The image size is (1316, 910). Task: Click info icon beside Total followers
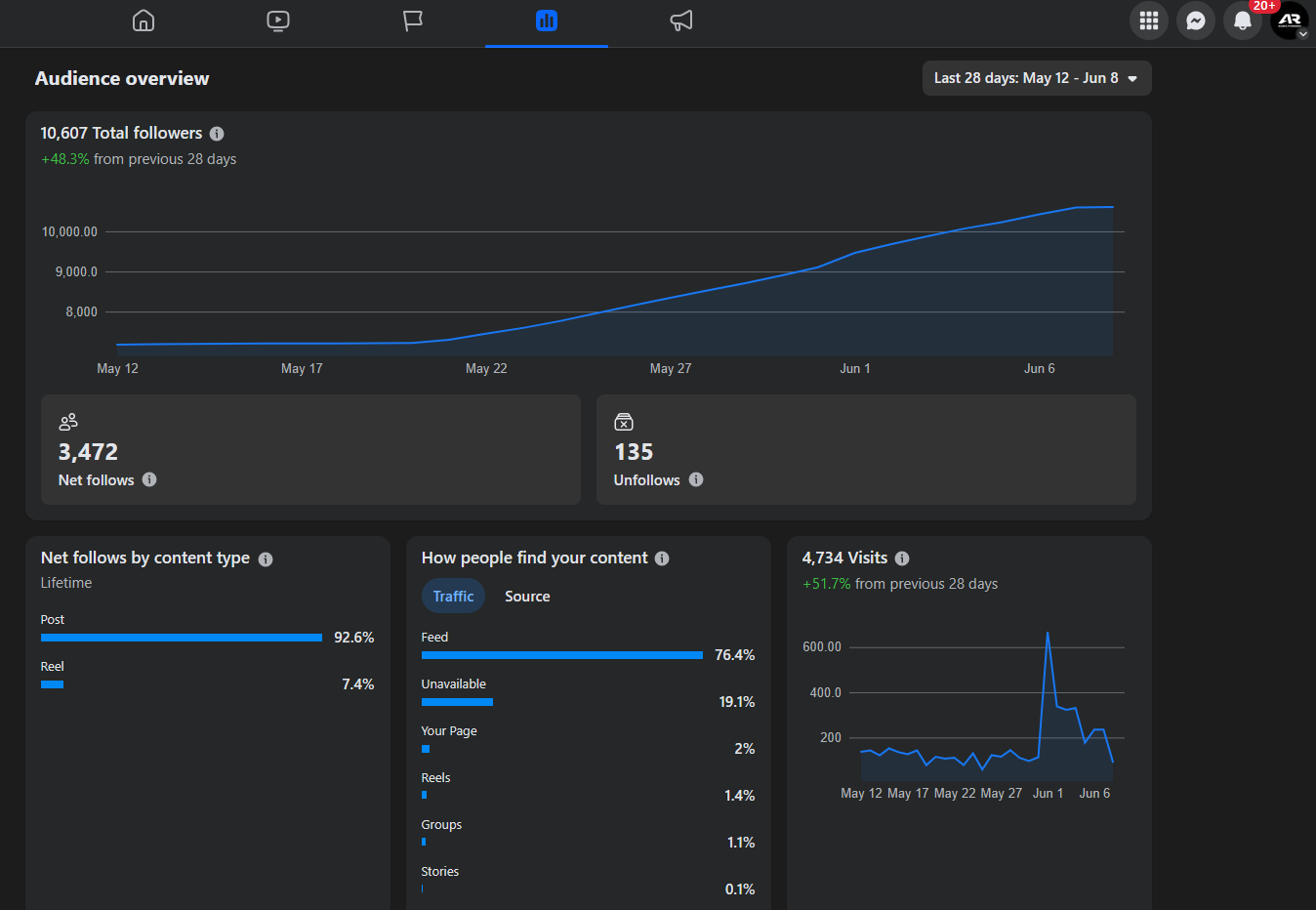click(217, 134)
